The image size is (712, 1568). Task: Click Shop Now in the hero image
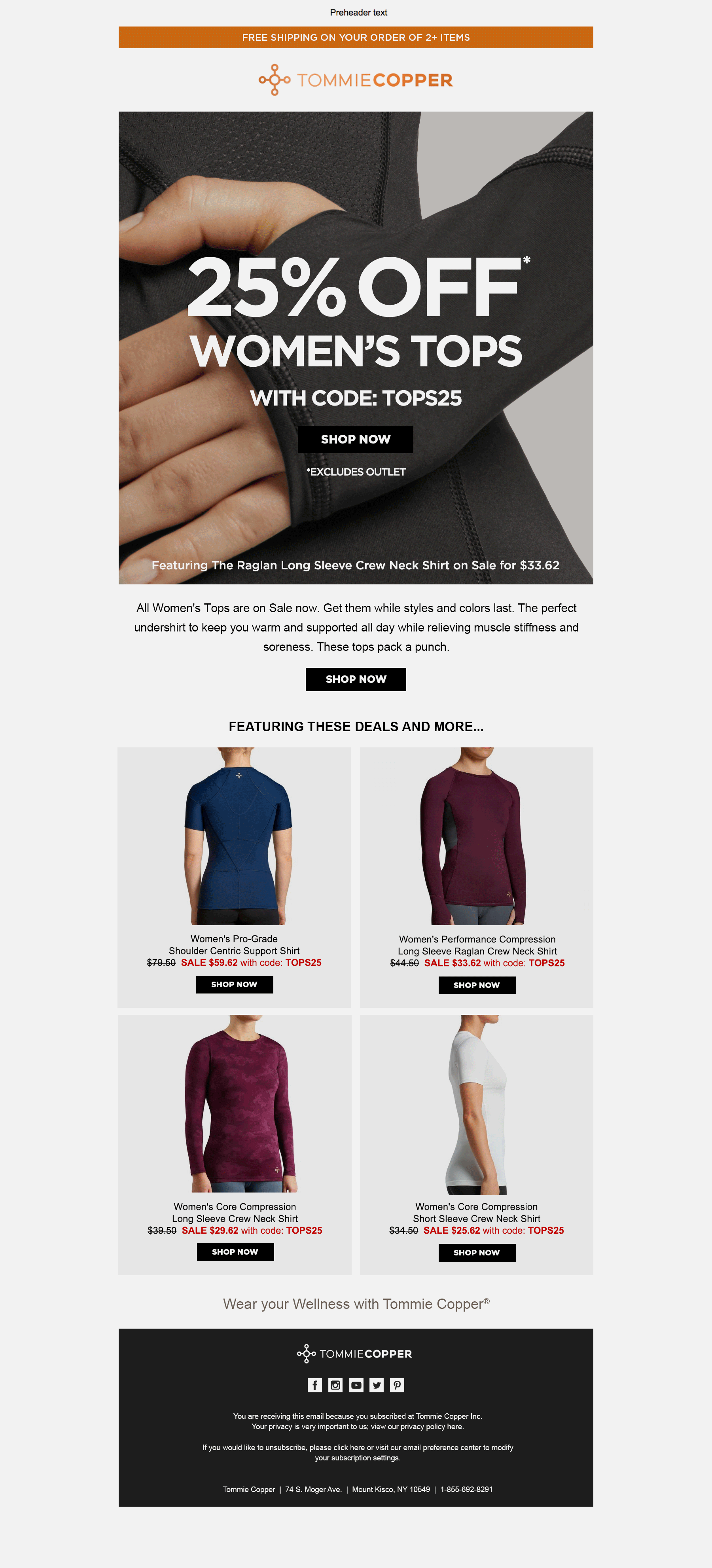[x=355, y=439]
